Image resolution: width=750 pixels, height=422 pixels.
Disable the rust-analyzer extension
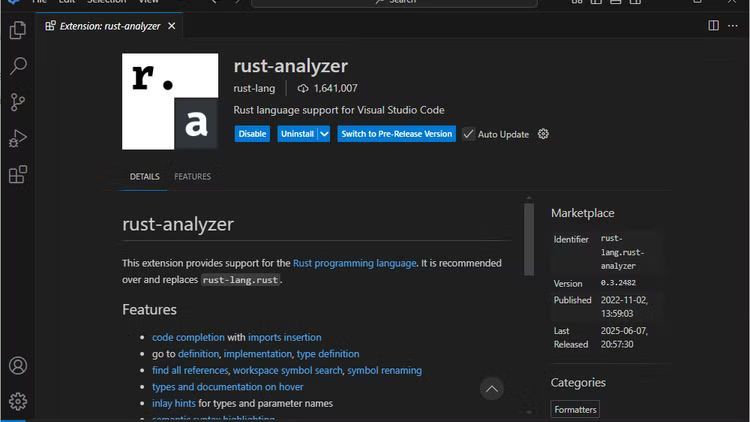252,134
